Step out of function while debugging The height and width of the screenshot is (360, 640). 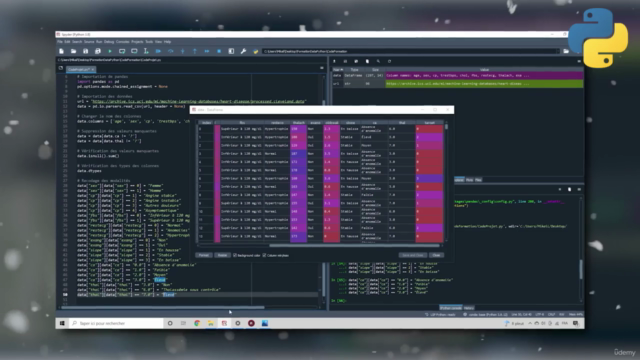click(x=195, y=51)
